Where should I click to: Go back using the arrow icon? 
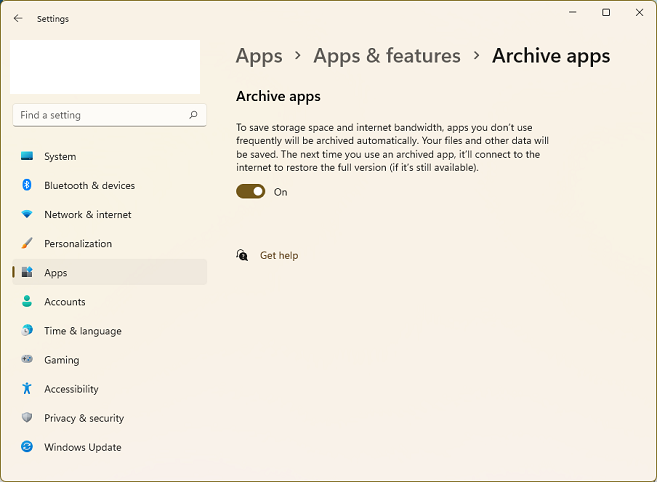click(18, 18)
